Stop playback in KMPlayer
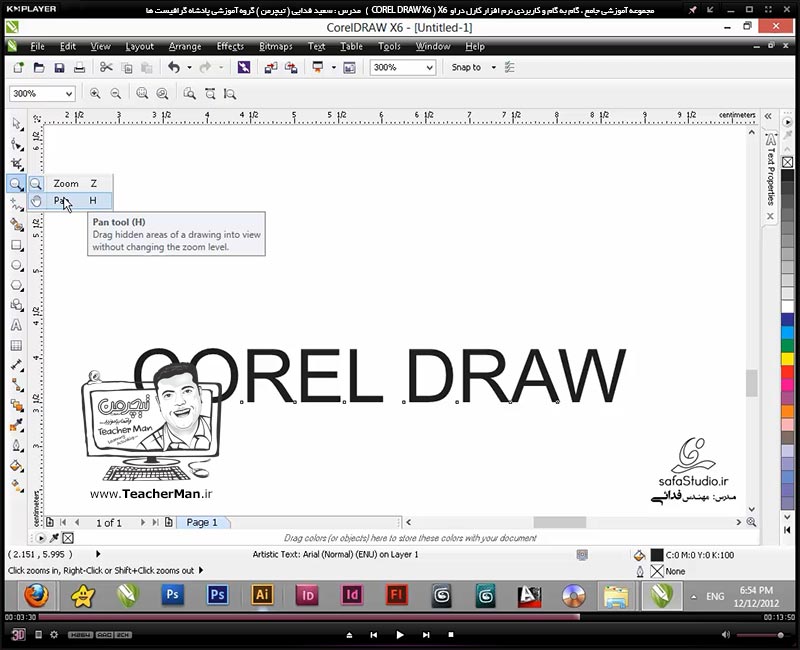This screenshot has height=650, width=800. click(451, 635)
